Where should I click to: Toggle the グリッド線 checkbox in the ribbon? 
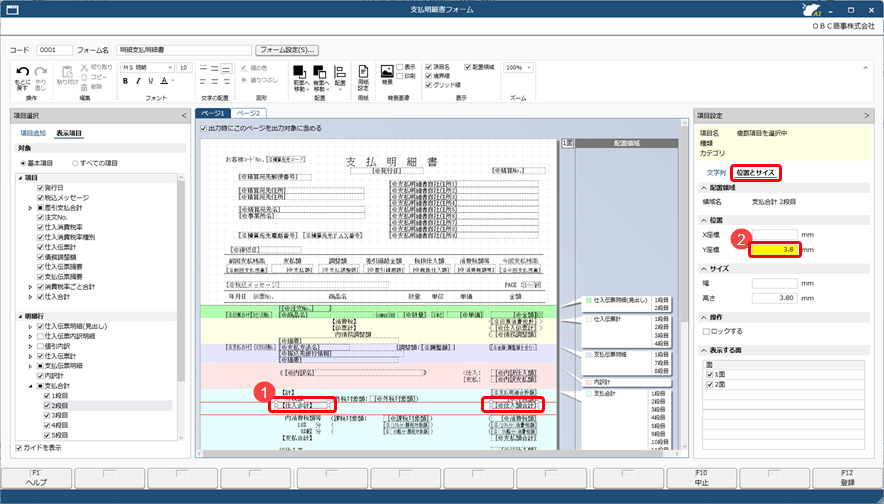click(x=429, y=85)
